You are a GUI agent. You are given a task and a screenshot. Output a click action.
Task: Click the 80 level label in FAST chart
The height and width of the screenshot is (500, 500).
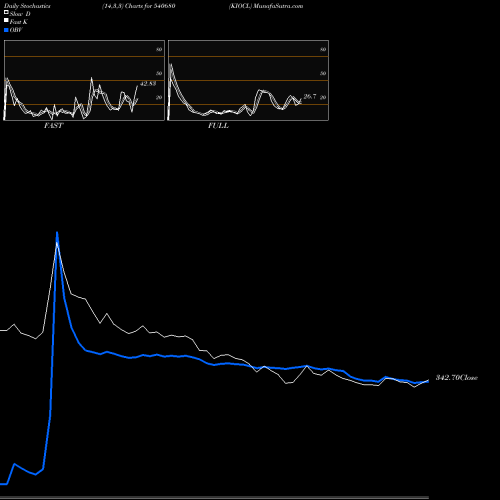[x=159, y=49]
